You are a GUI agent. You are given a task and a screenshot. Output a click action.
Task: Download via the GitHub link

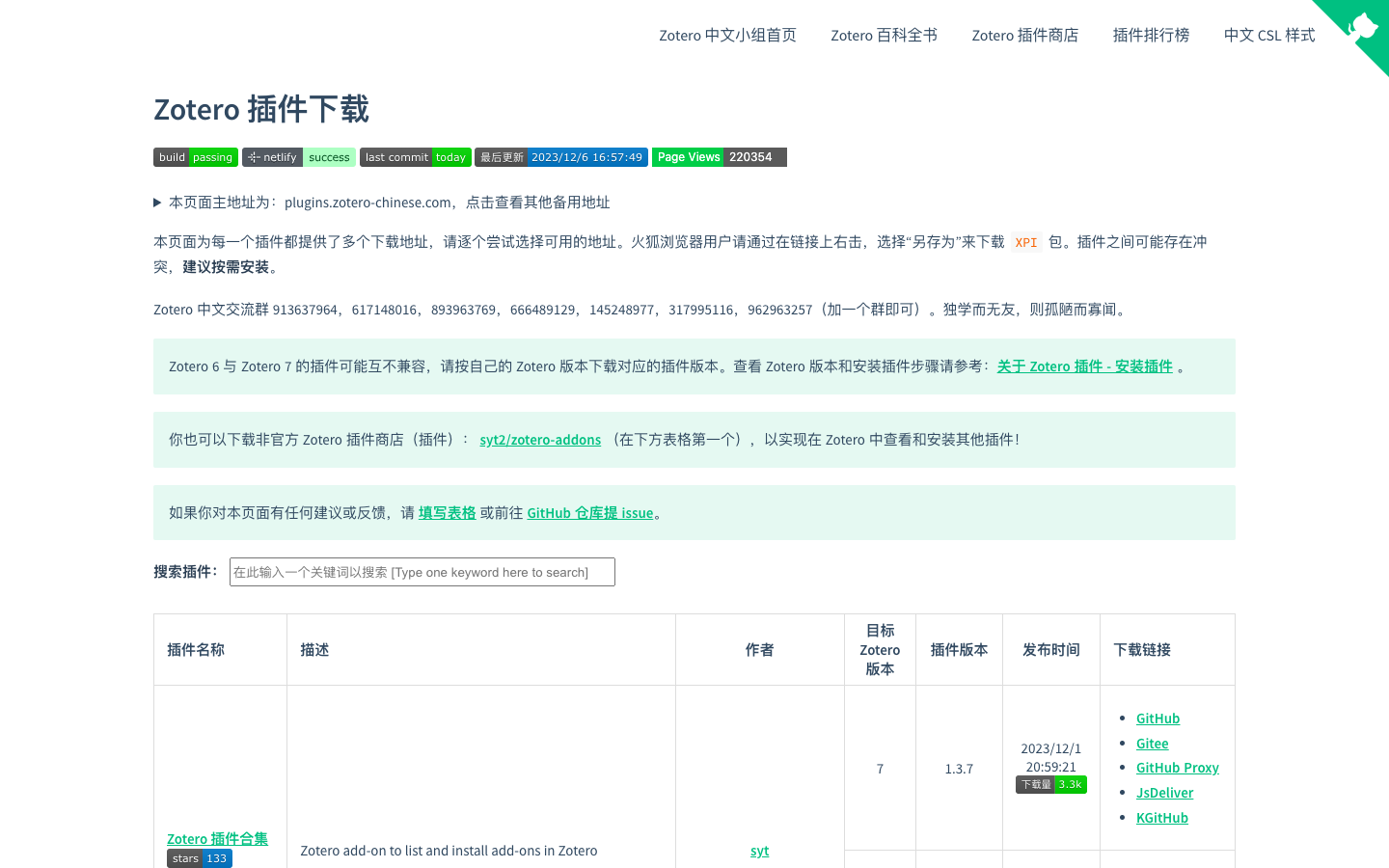1157,719
